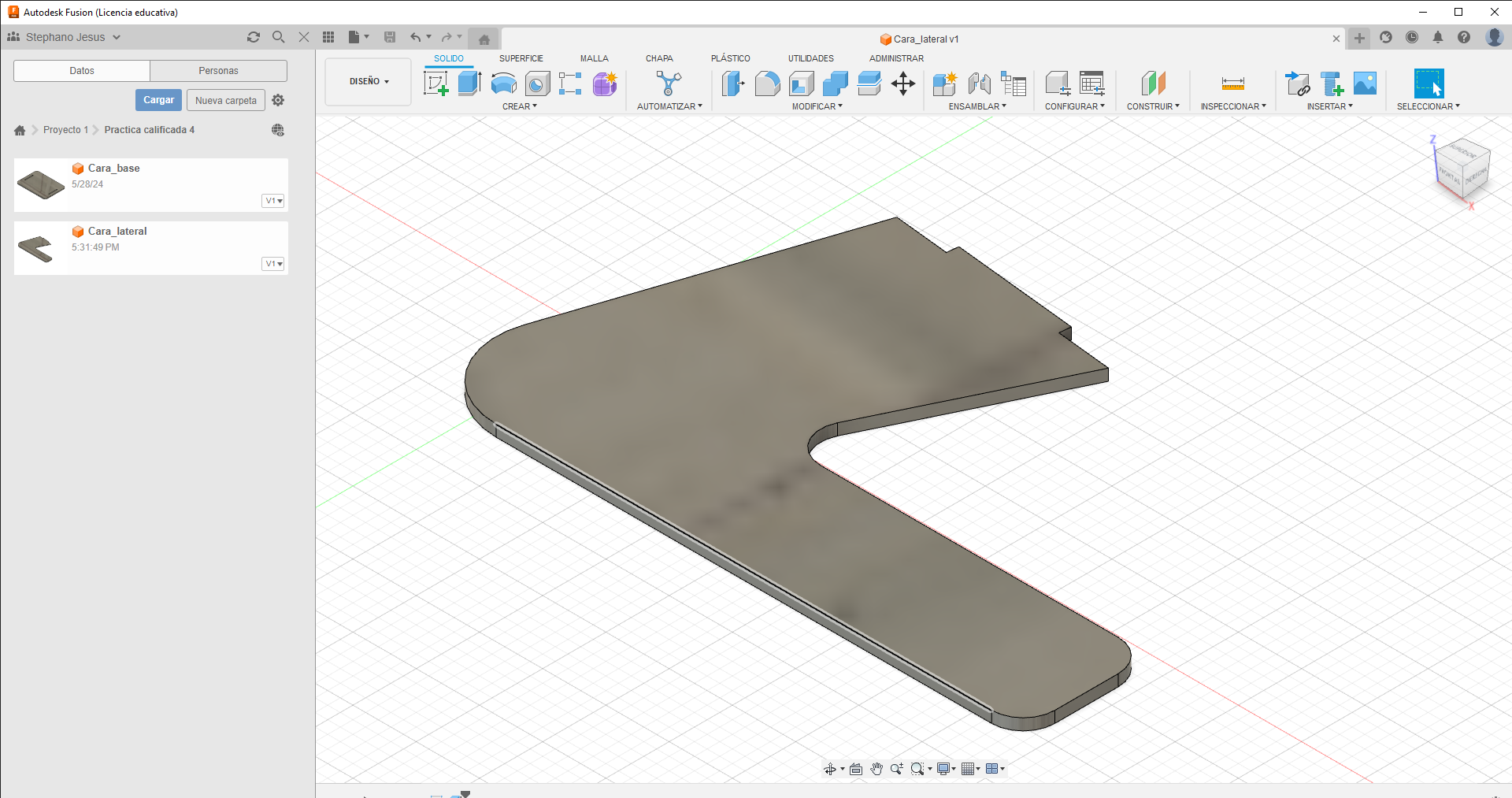
Task: Select the Fillet tool
Action: point(767,84)
